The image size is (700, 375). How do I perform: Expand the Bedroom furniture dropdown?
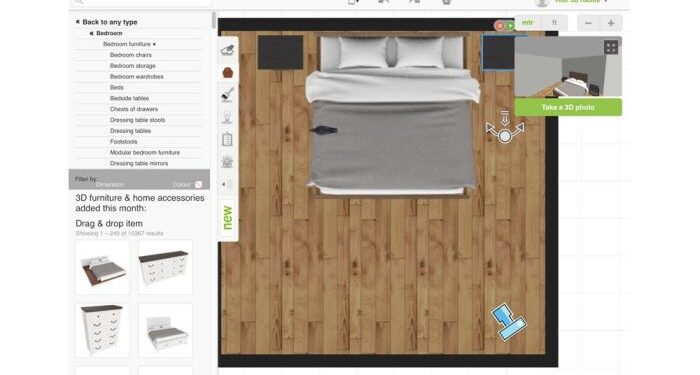pos(129,44)
